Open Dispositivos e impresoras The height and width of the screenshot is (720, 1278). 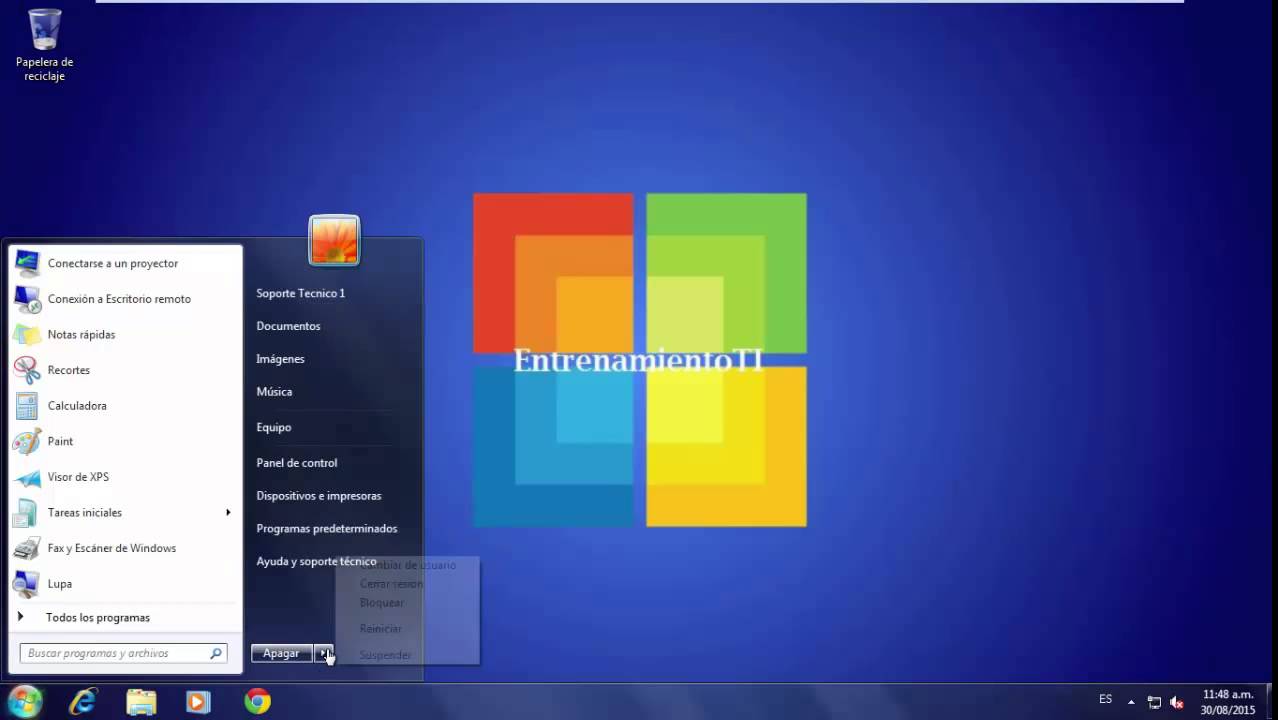pos(319,496)
